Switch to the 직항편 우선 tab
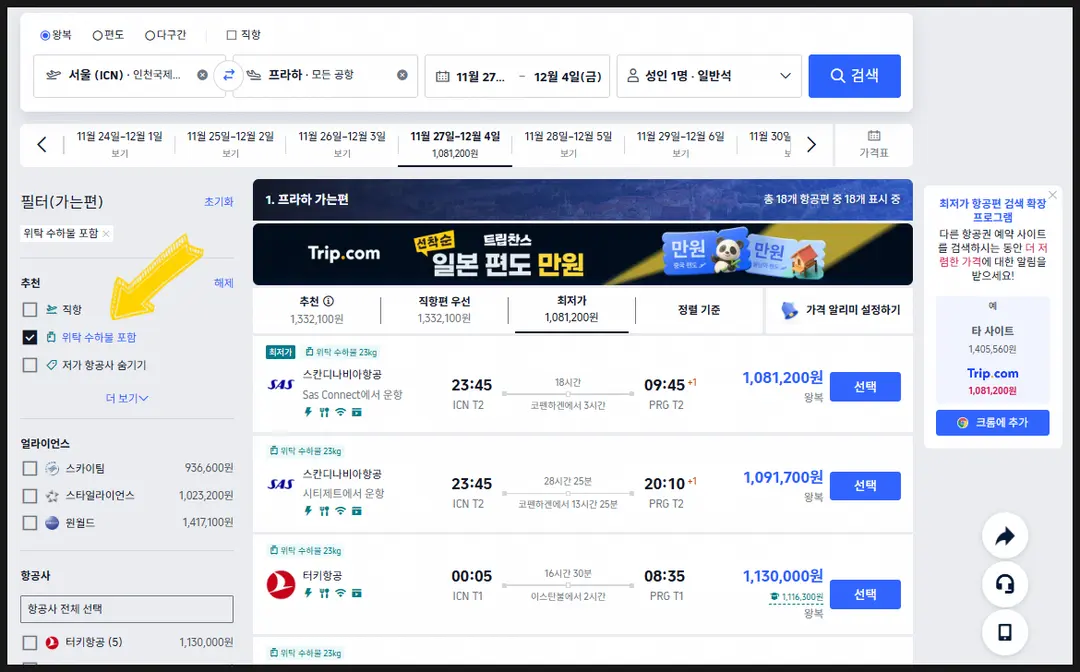This screenshot has height=672, width=1080. pos(444,310)
